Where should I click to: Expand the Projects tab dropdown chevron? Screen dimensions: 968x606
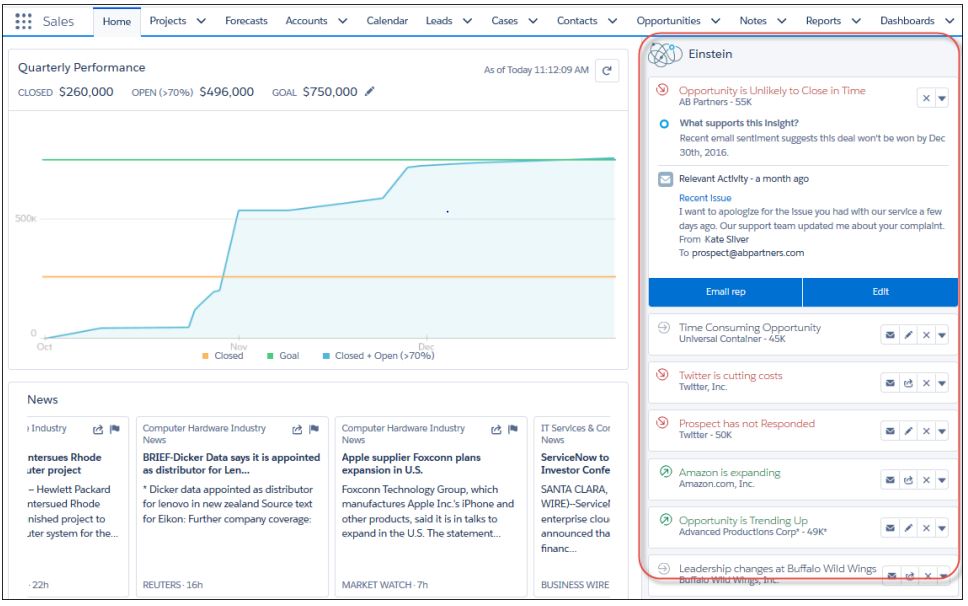coord(201,21)
